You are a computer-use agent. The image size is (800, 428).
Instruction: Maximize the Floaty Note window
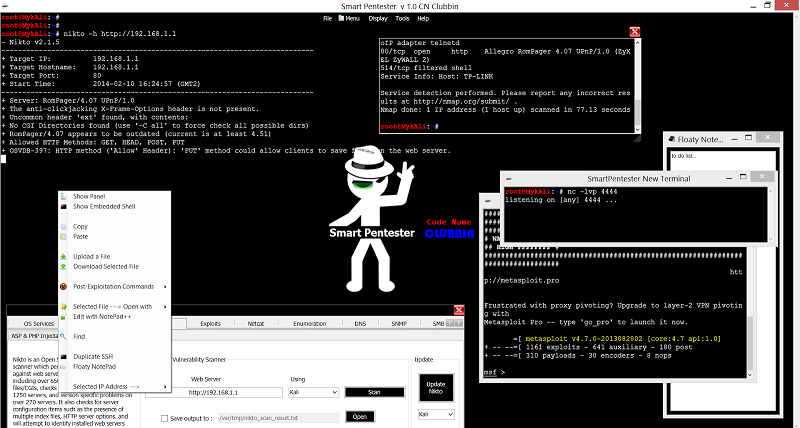[748, 138]
